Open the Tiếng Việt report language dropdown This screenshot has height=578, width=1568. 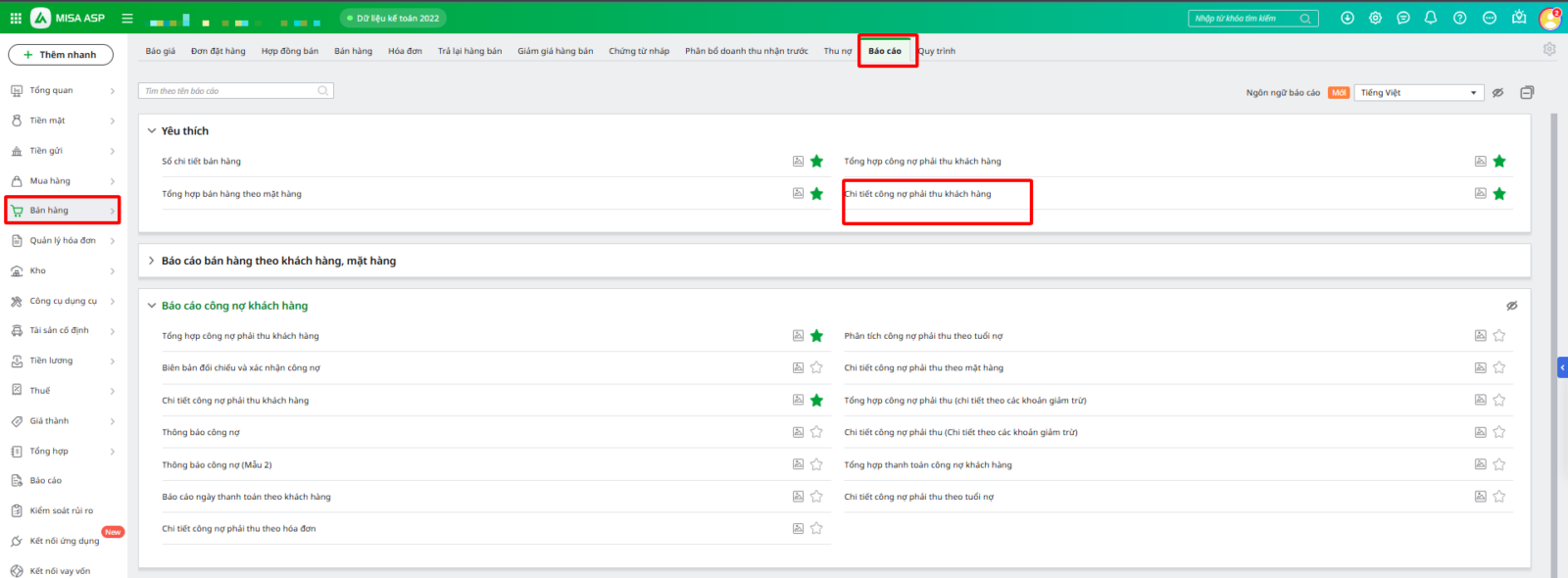(1418, 92)
